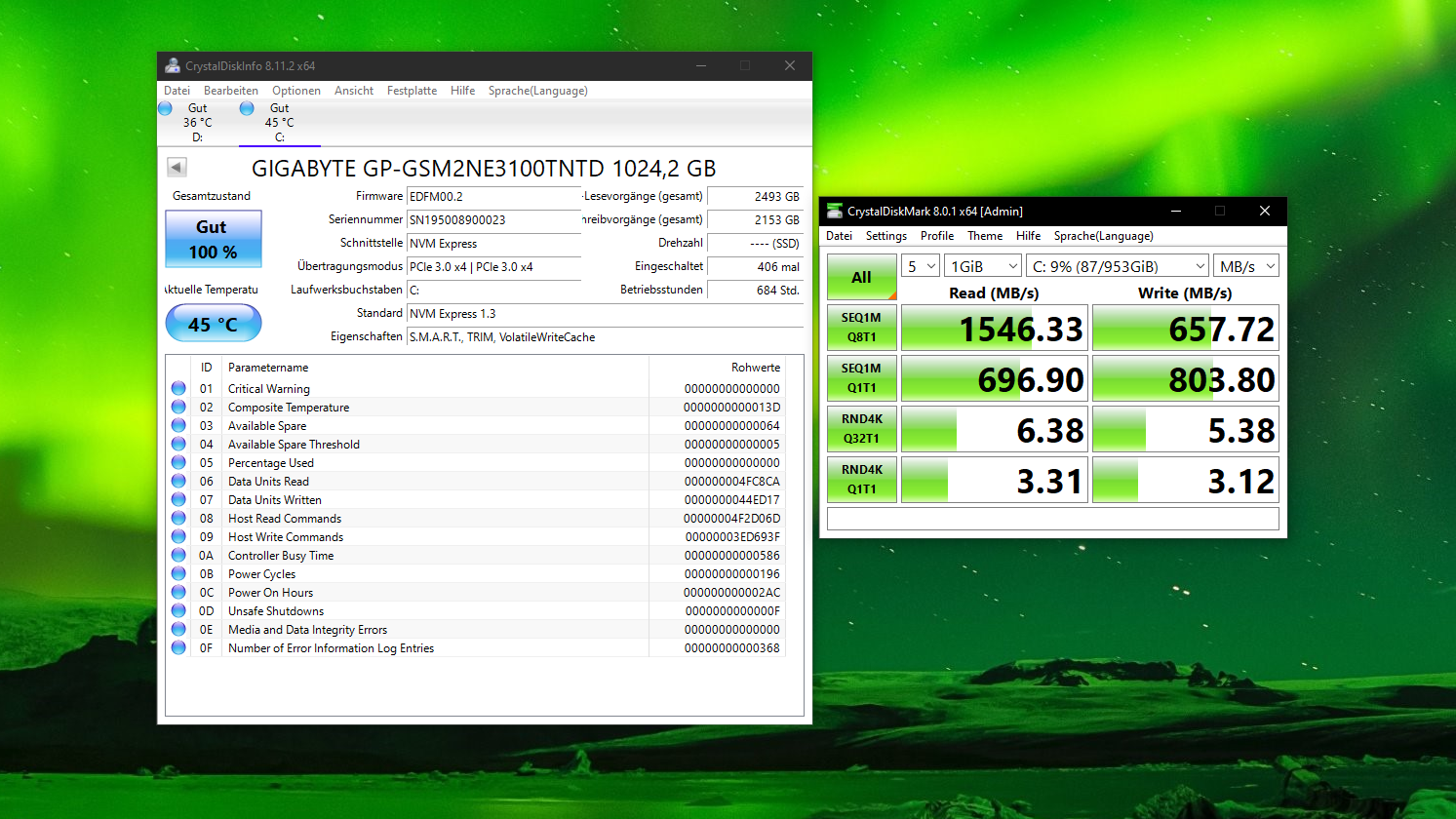
Task: Open unit dropdown showing MB/s
Action: pos(1246,266)
